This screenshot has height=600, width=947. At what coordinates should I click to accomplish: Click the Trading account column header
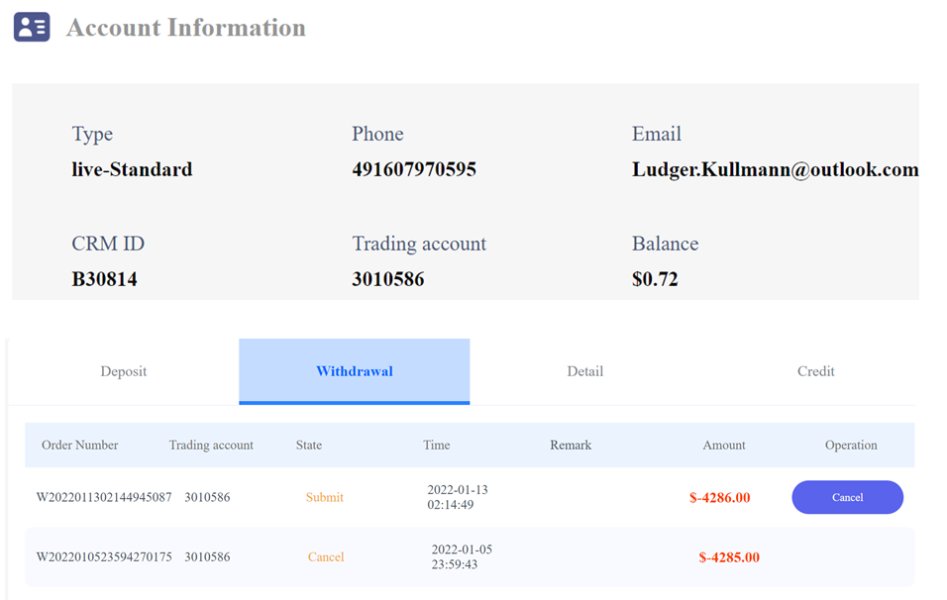click(211, 445)
